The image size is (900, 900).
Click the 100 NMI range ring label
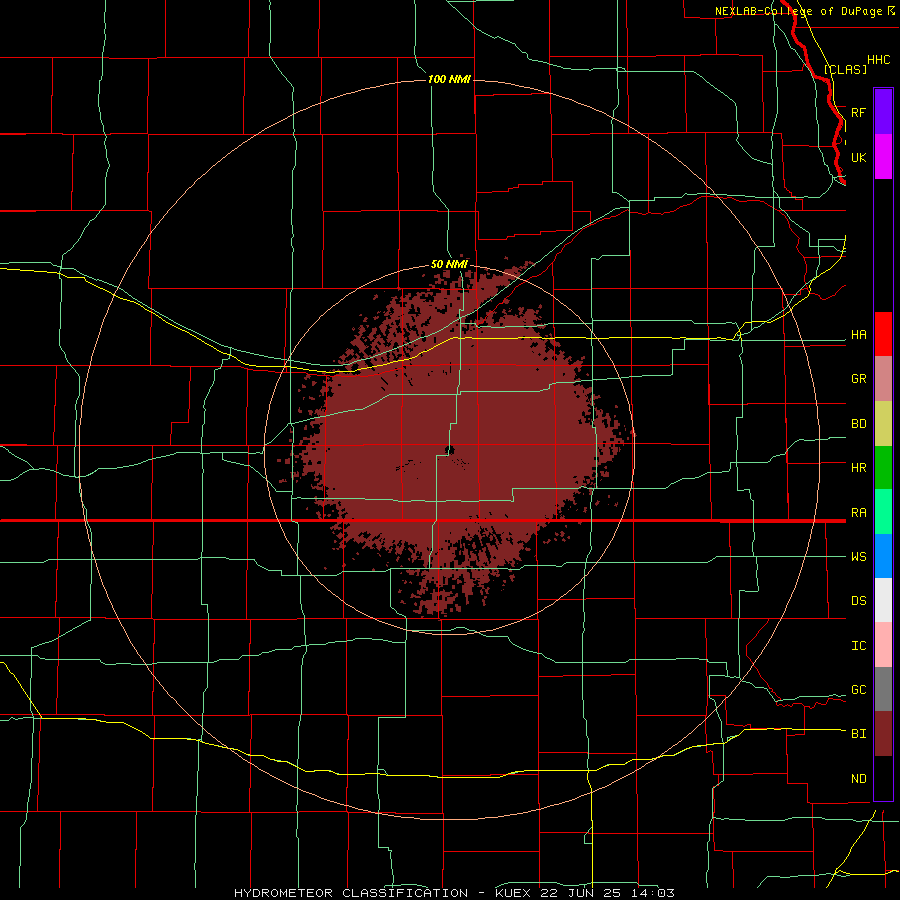tap(449, 79)
